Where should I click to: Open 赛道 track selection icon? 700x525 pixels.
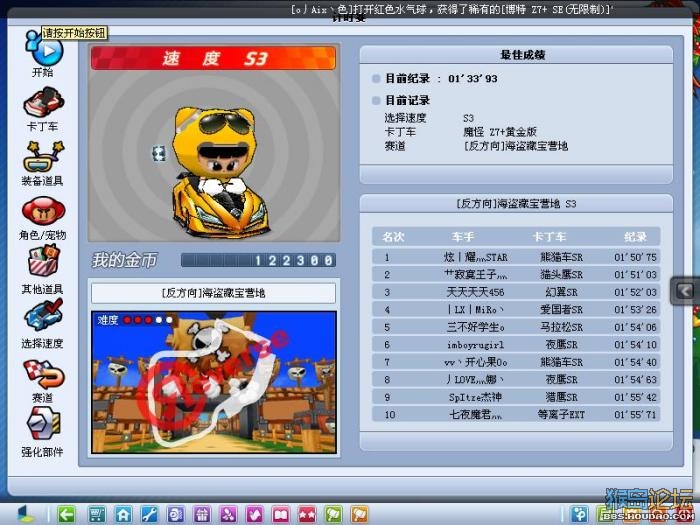[44, 374]
